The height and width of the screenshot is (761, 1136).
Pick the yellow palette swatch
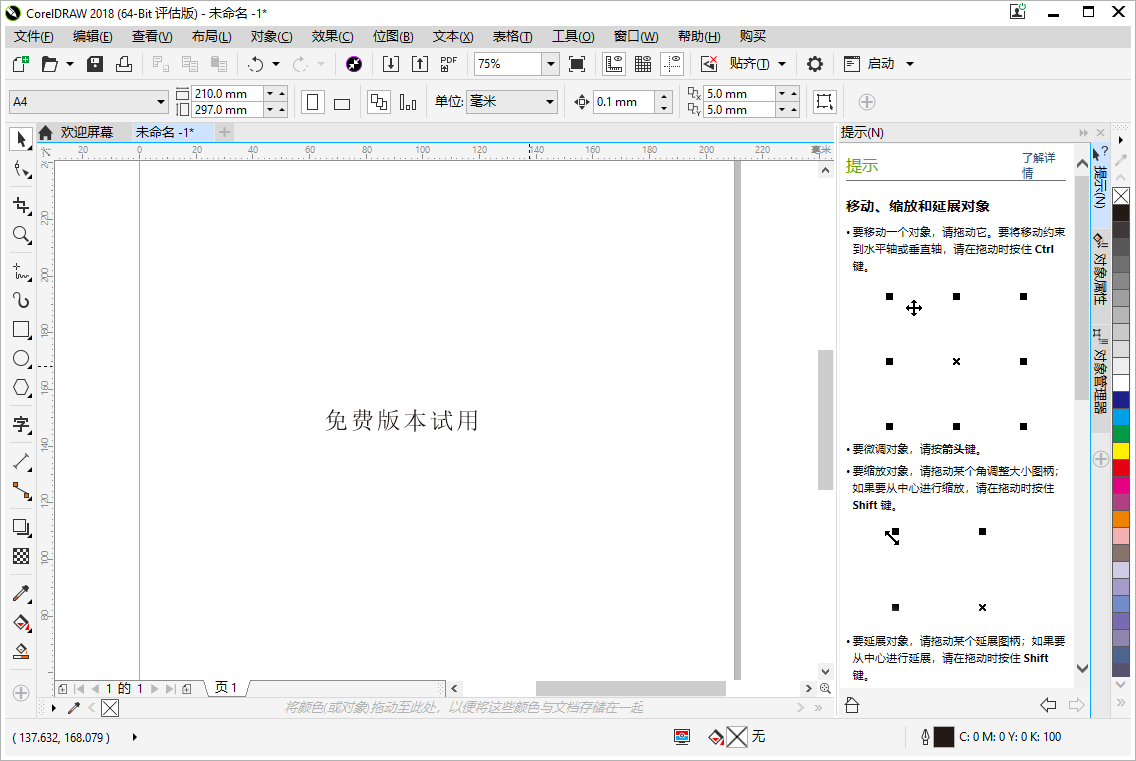pyautogui.click(x=1121, y=451)
